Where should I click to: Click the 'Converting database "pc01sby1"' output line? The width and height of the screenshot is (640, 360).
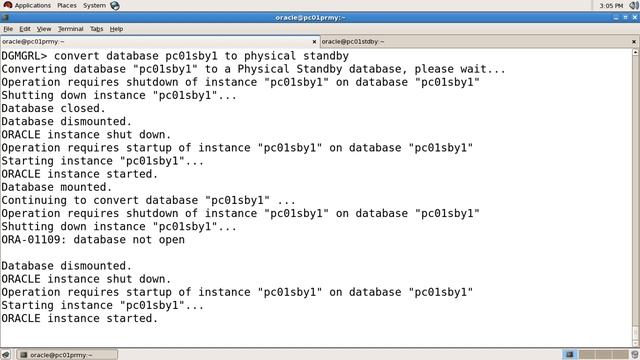point(253,69)
